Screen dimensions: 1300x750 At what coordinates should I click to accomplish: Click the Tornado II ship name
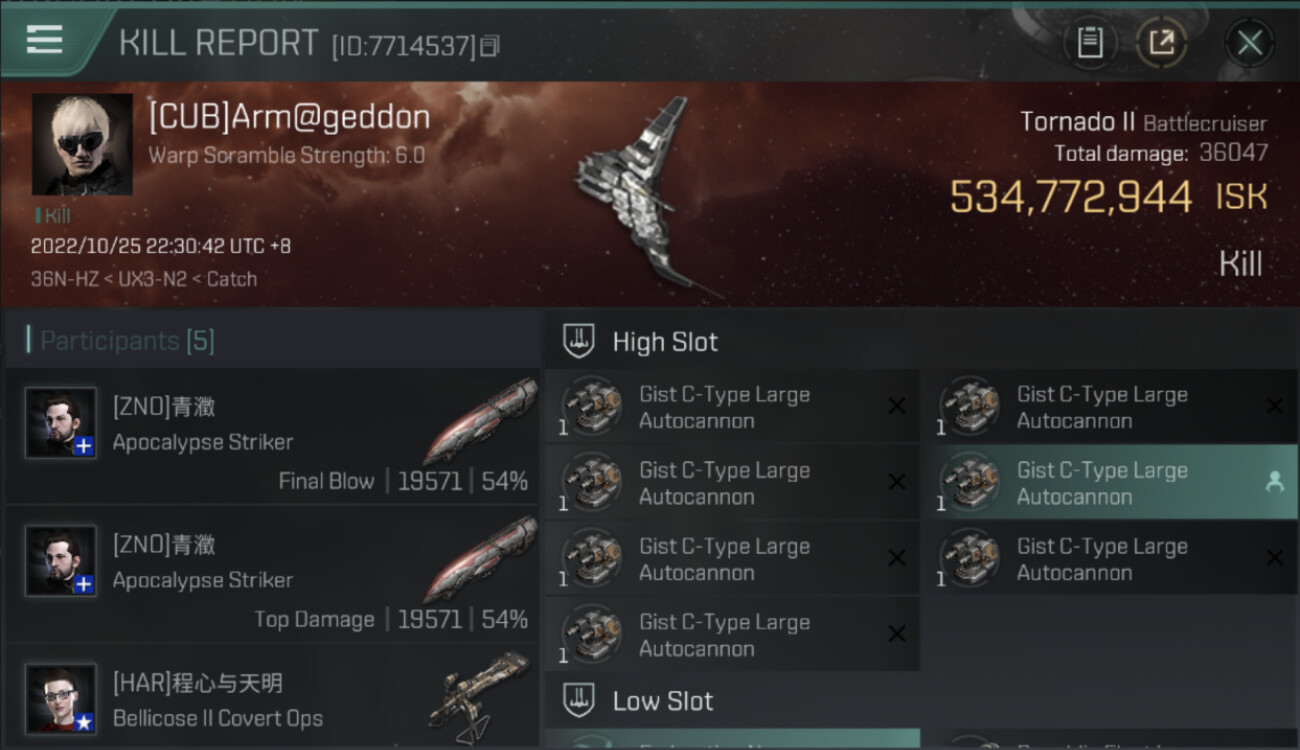coord(1077,122)
